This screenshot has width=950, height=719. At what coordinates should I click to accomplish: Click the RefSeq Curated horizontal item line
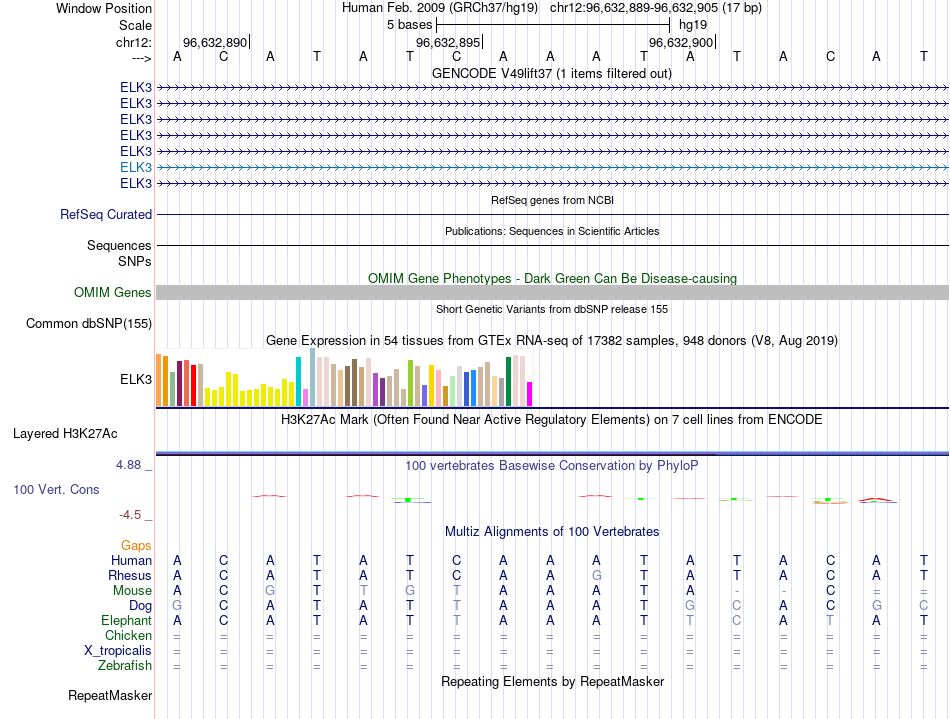coord(552,214)
